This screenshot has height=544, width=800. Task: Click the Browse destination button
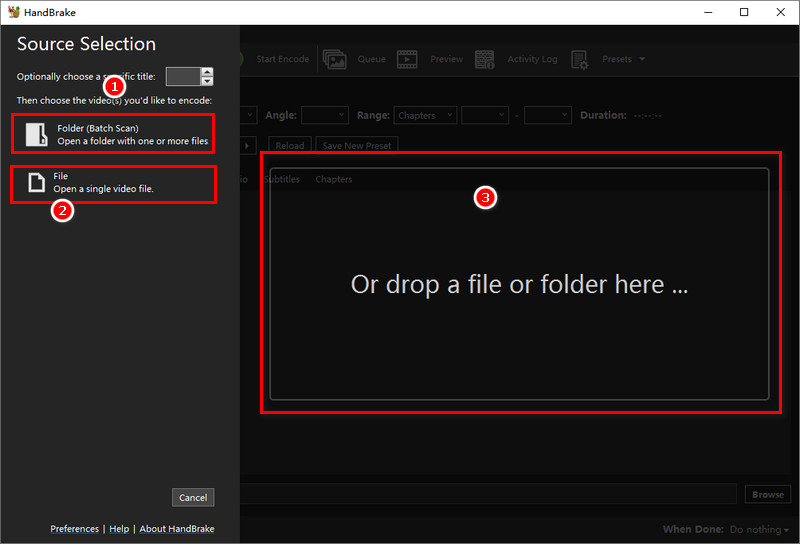768,494
